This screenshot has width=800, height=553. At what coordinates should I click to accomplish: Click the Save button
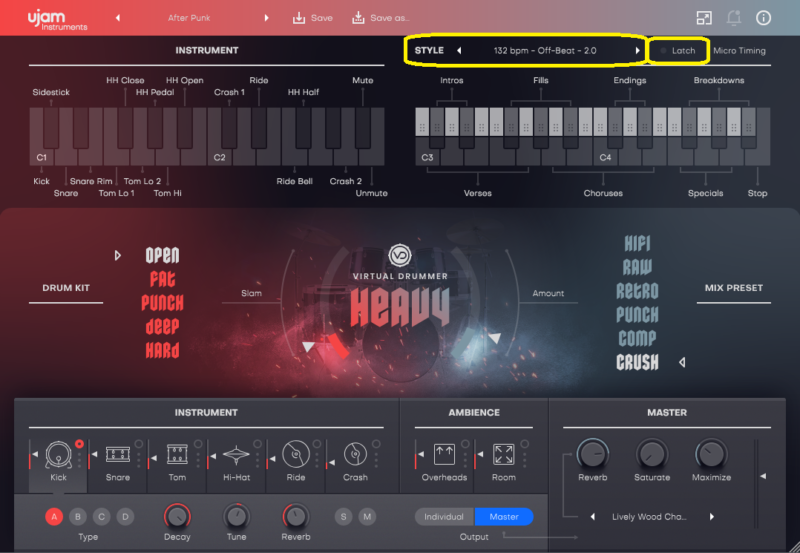click(313, 18)
